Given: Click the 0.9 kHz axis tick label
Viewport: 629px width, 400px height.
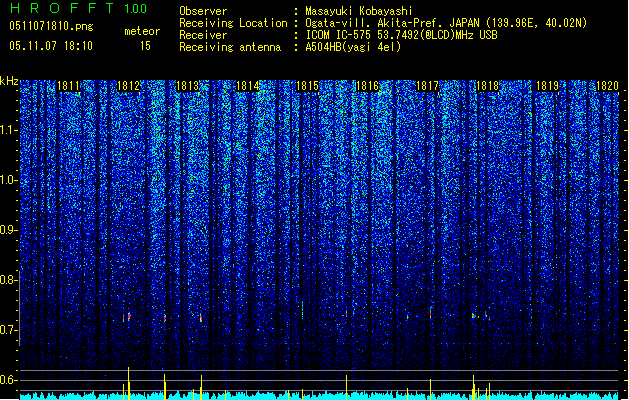Looking at the screenshot, I should 9,230.
